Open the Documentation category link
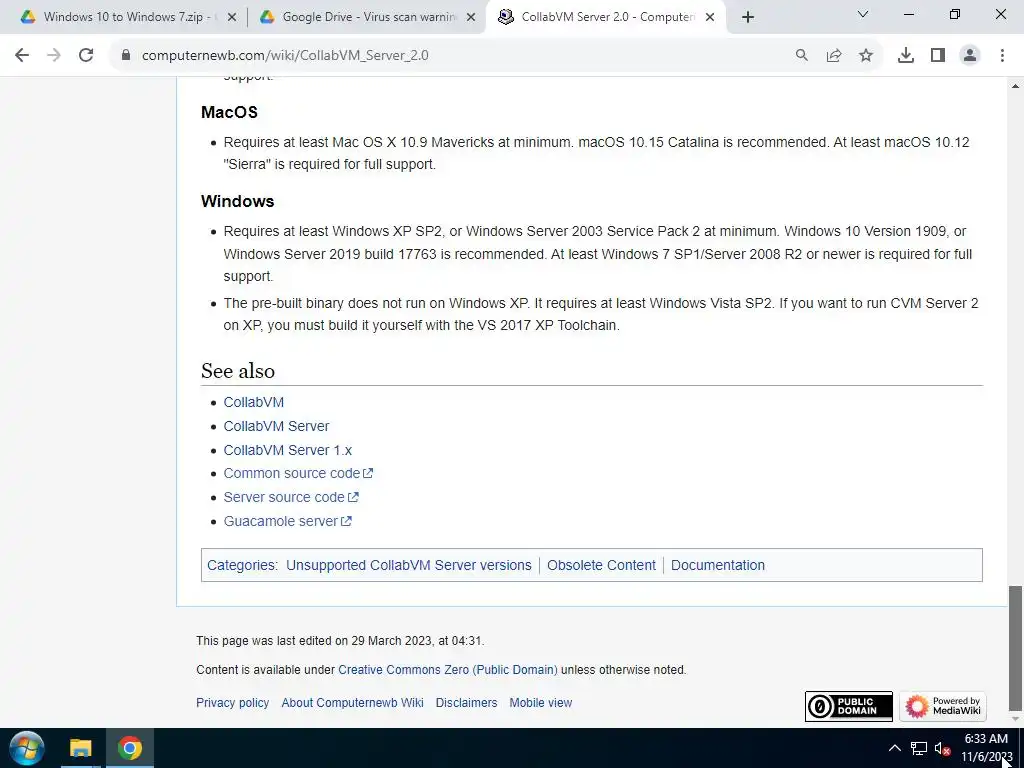Screen dimensions: 1024x768 pyautogui.click(x=718, y=566)
